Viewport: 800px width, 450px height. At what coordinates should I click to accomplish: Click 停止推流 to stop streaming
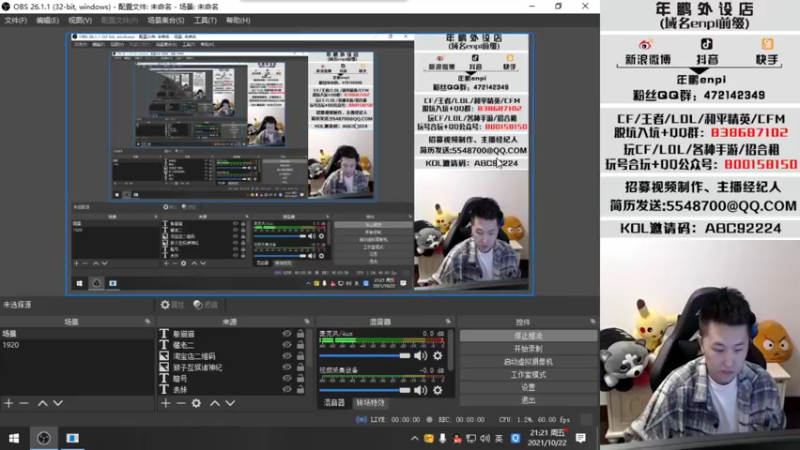click(x=528, y=336)
